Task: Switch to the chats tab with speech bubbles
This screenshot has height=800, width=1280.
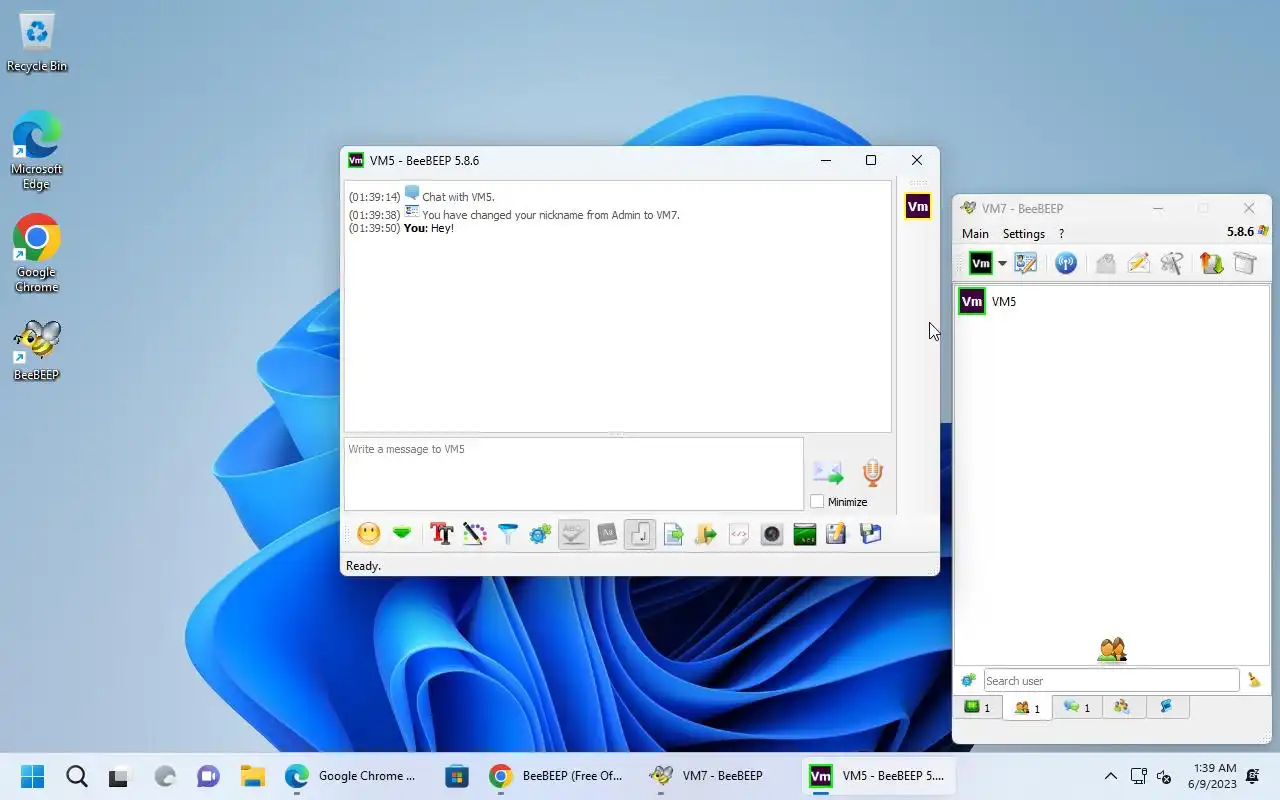Action: [x=1077, y=707]
